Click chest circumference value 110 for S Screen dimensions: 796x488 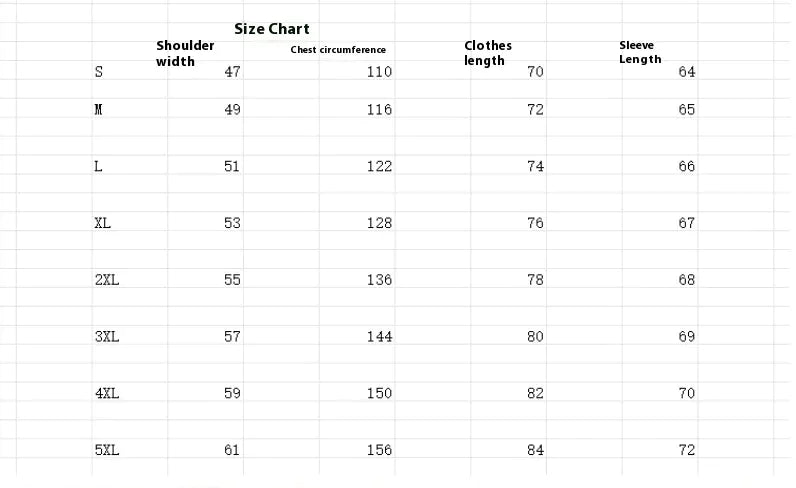[379, 72]
